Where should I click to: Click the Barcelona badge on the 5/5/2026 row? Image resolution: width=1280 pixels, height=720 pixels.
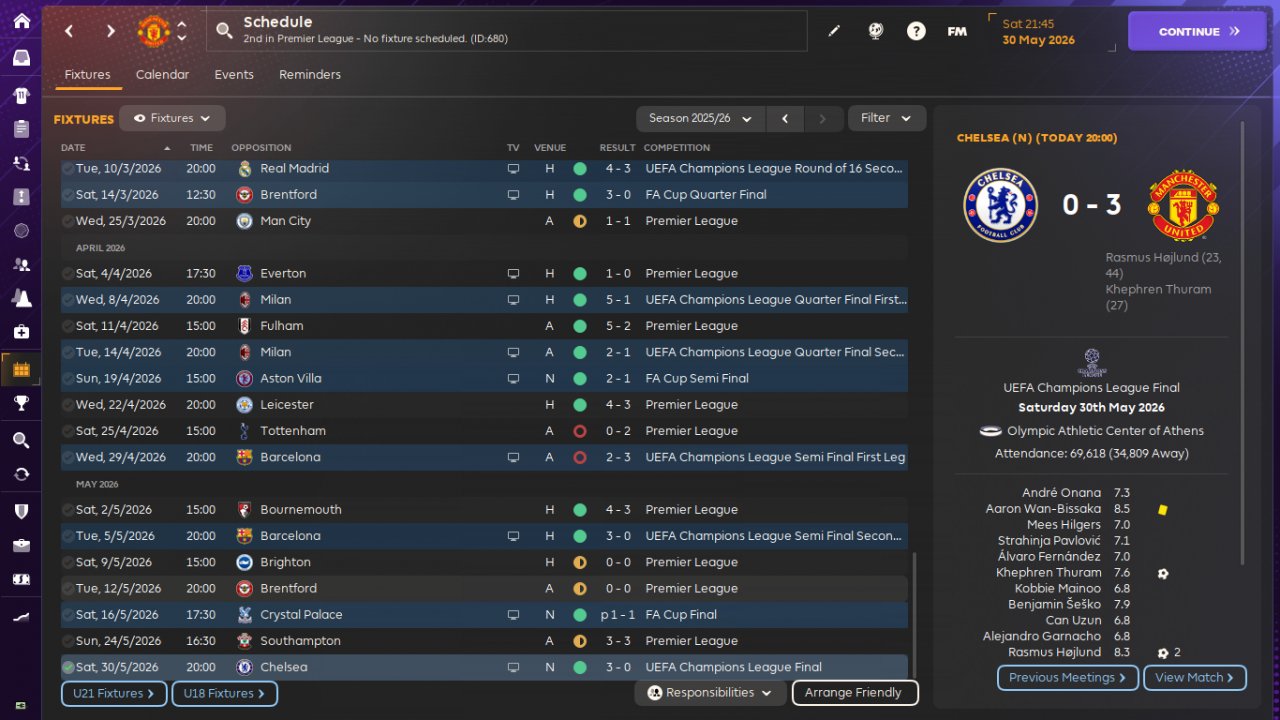[245, 536]
